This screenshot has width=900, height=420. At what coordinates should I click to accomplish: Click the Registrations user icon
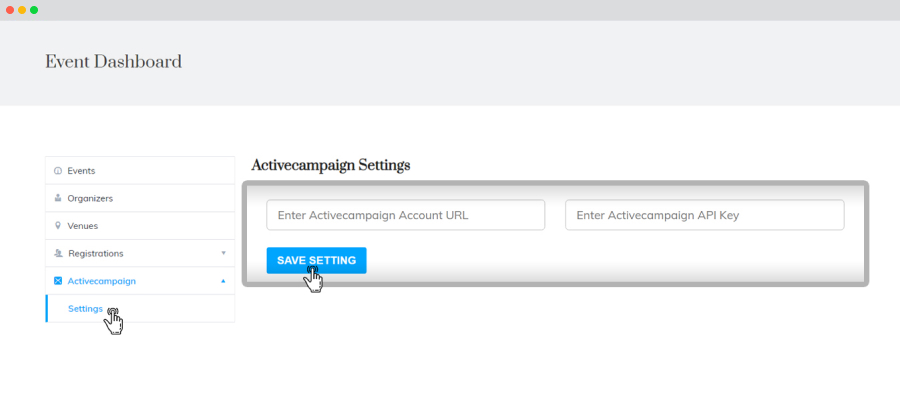click(58, 253)
